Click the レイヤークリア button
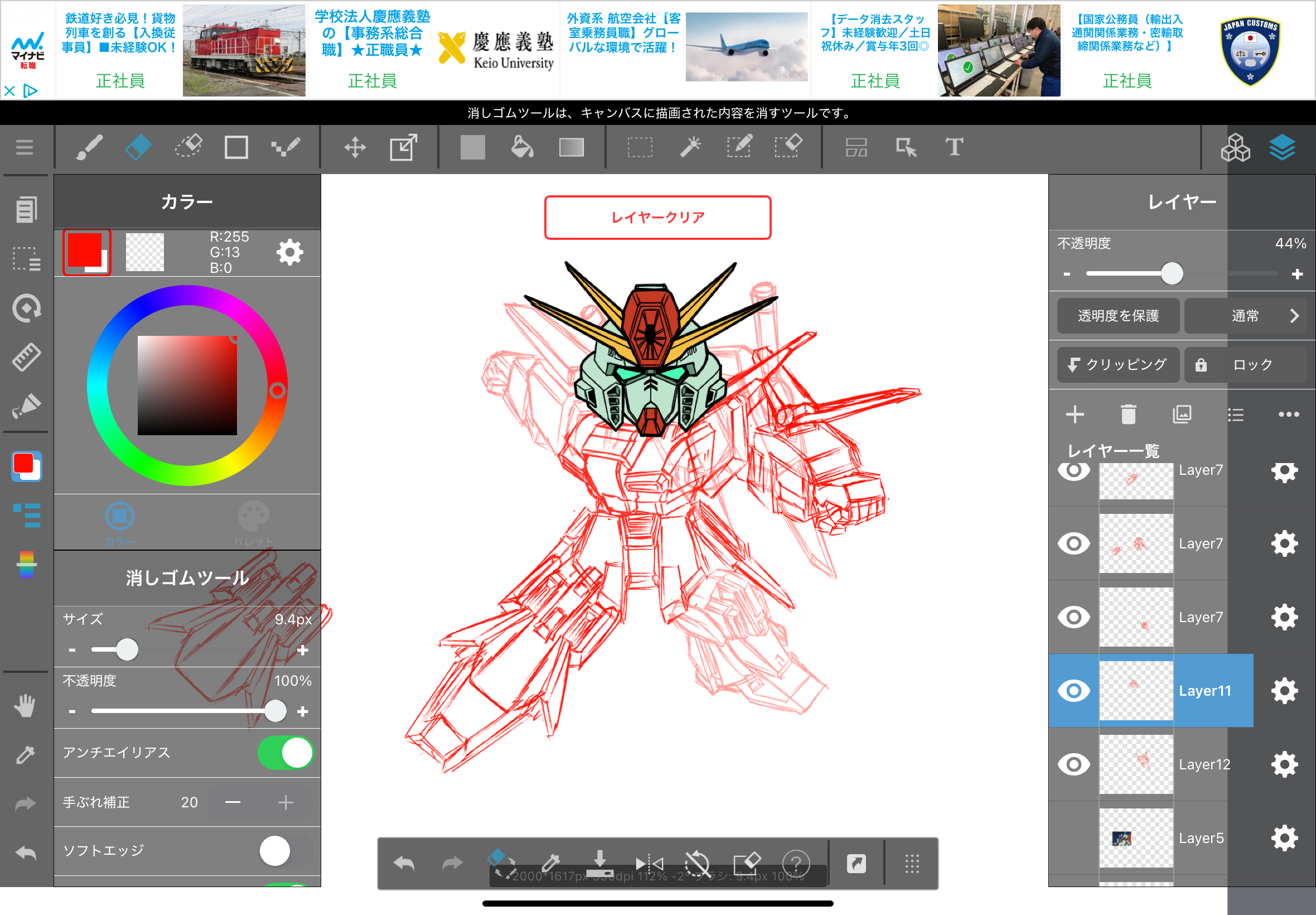Screen dimensions: 1316x915 coord(657,217)
